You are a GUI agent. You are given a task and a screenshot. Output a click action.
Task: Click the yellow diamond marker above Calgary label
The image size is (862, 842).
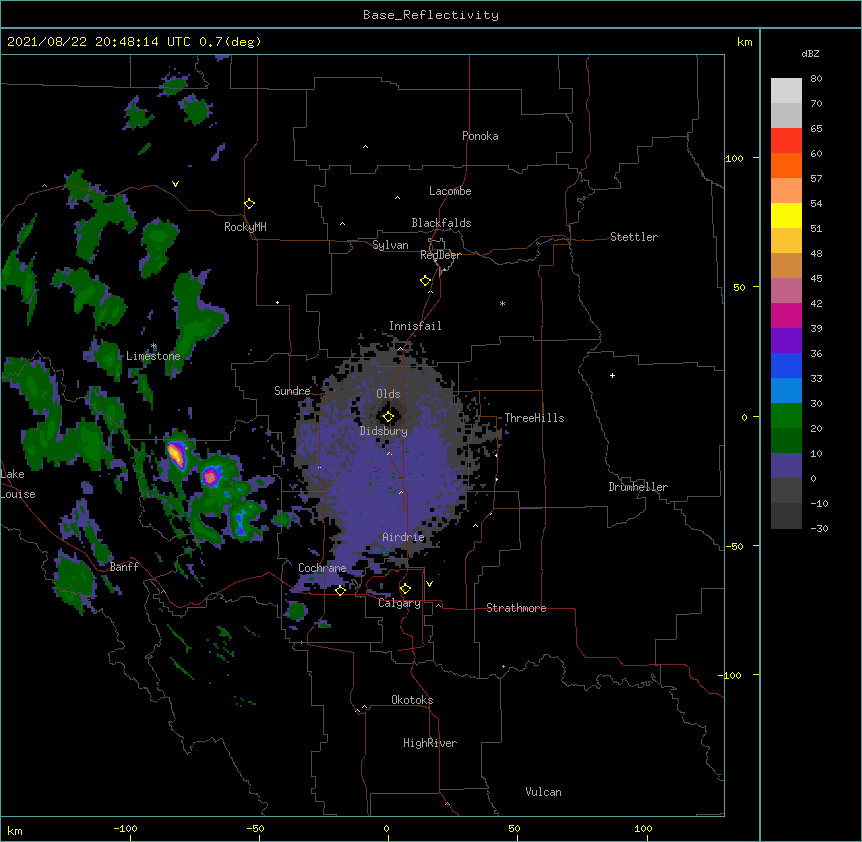[x=405, y=589]
